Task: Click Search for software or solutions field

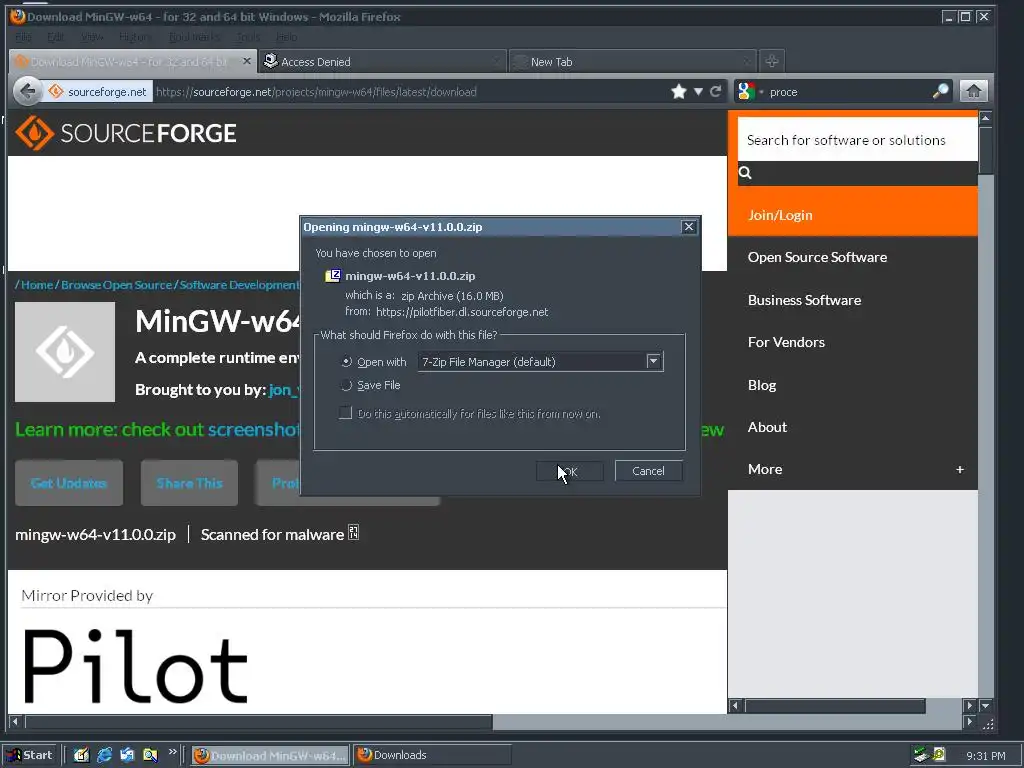Action: point(857,140)
